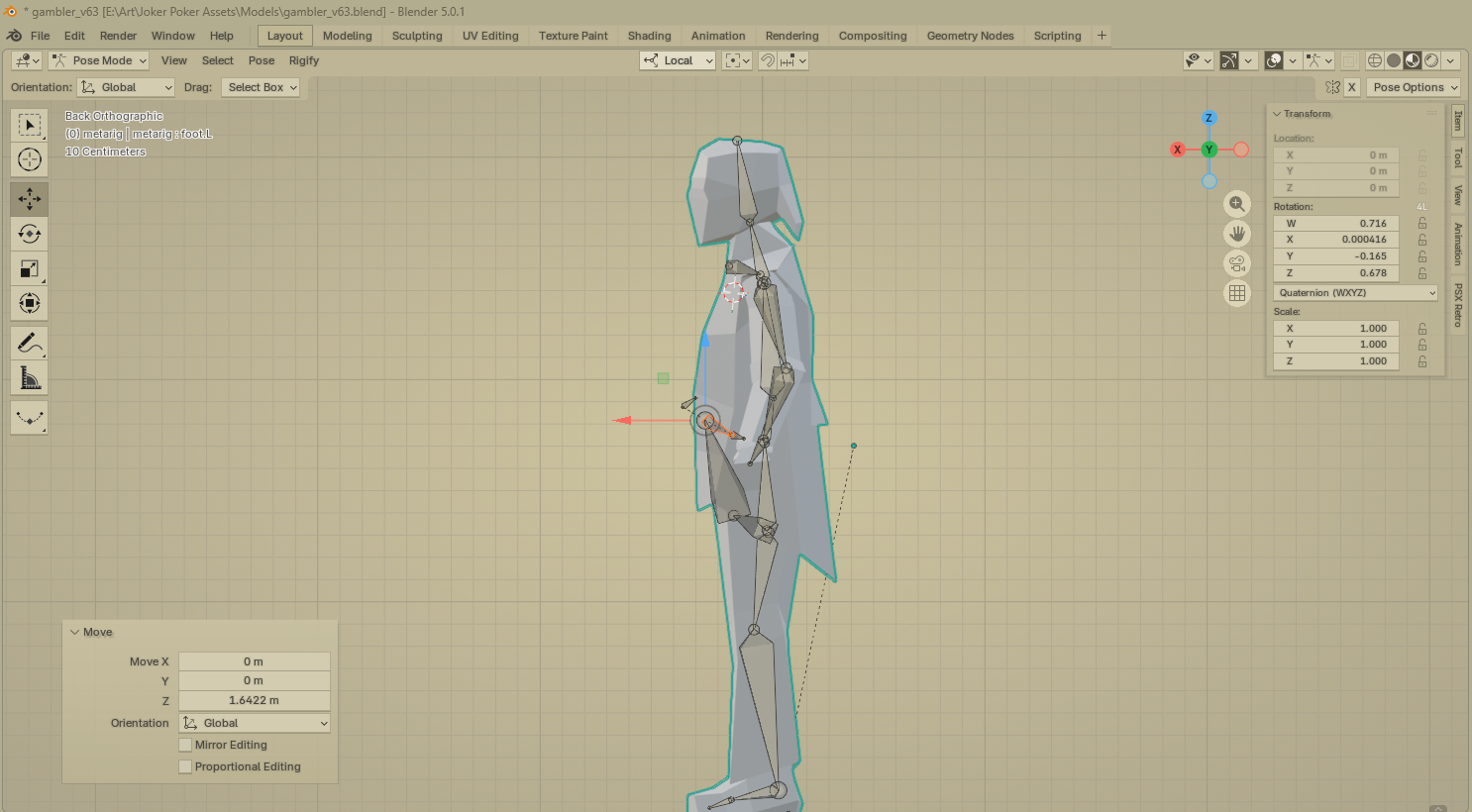
Task: Switch to wireframe viewport shading
Action: click(1375, 60)
